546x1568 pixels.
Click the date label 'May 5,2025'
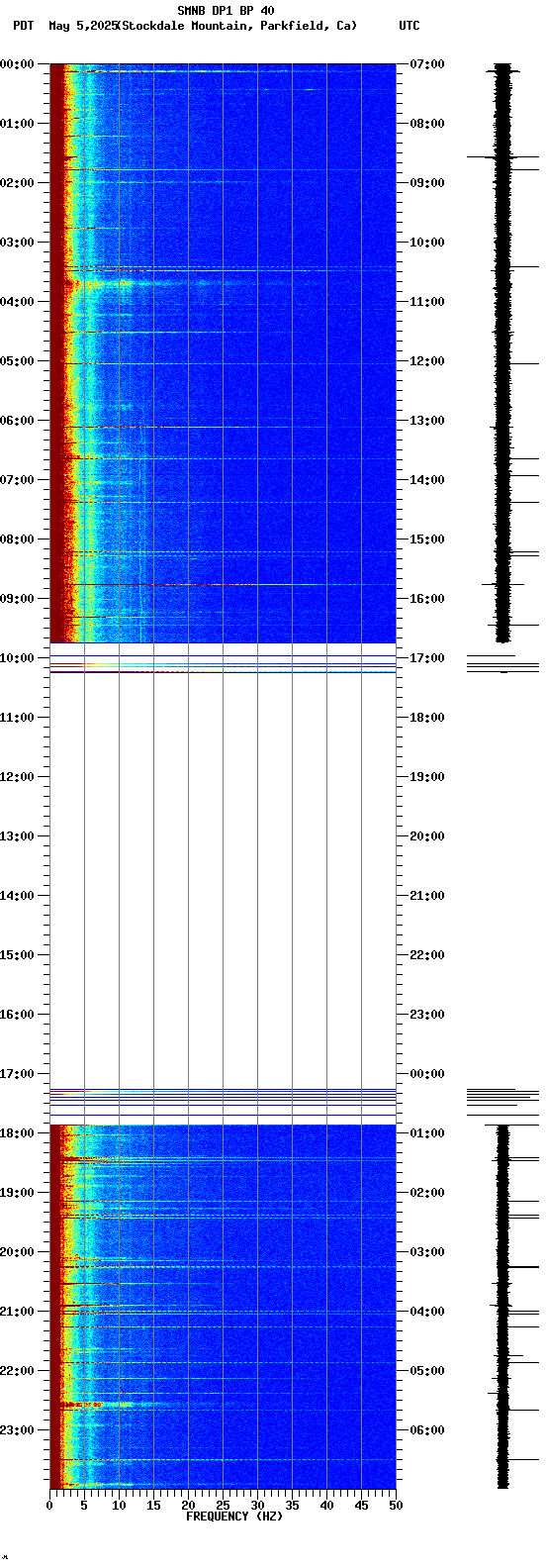tap(82, 26)
